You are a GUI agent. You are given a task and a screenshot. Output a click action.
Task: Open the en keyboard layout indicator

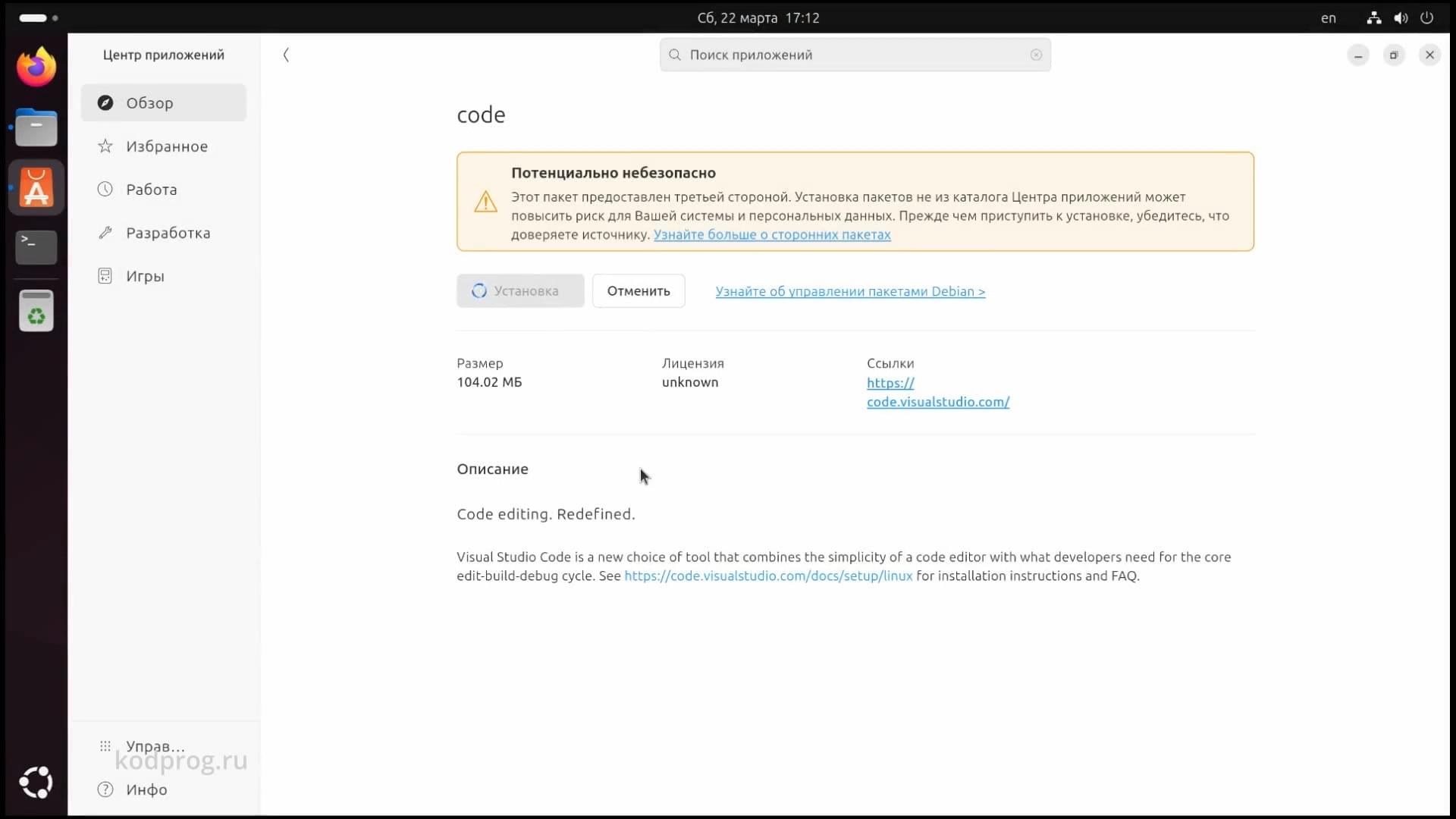pyautogui.click(x=1329, y=17)
